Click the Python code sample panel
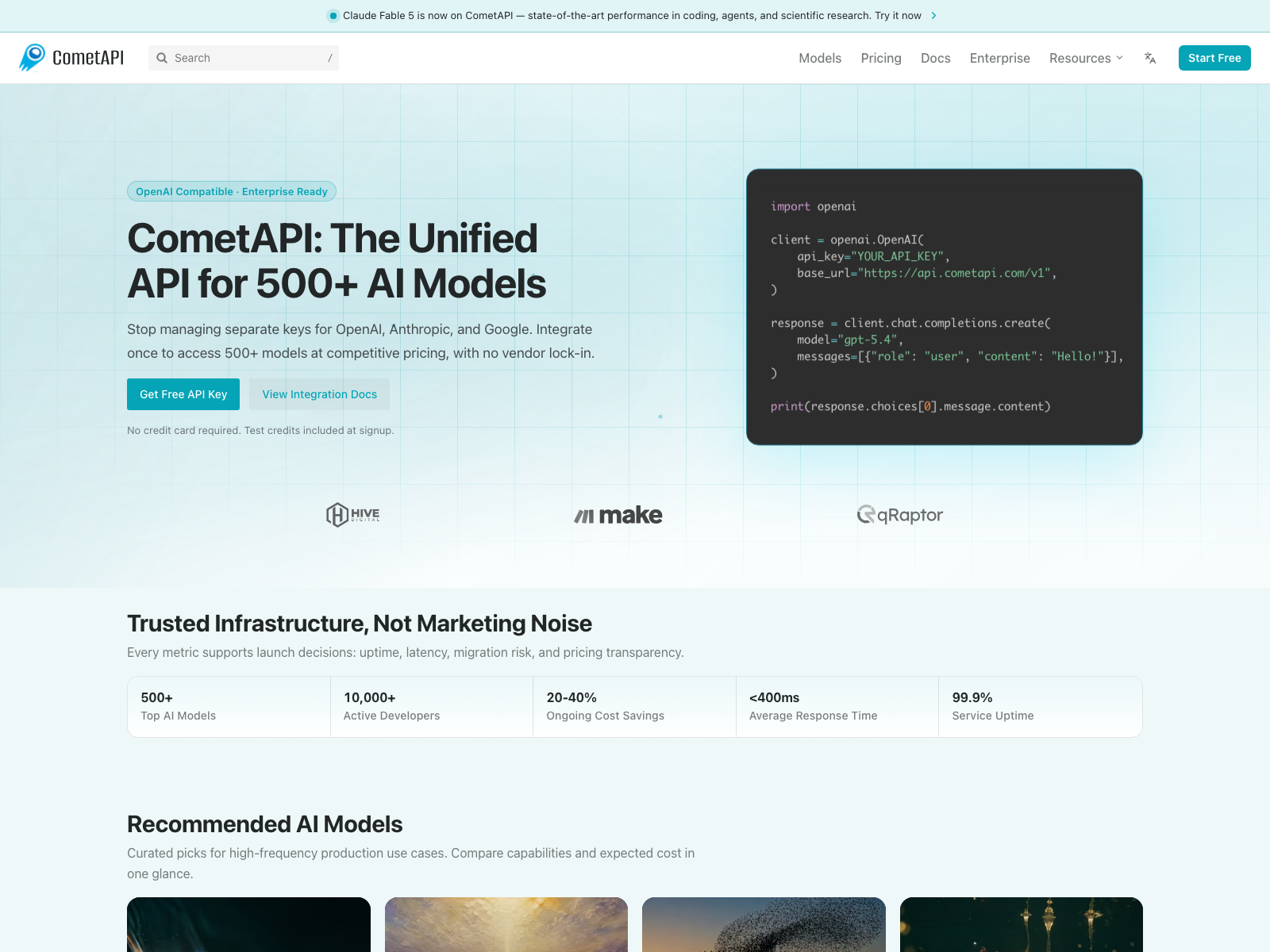The image size is (1270, 952). (x=945, y=307)
